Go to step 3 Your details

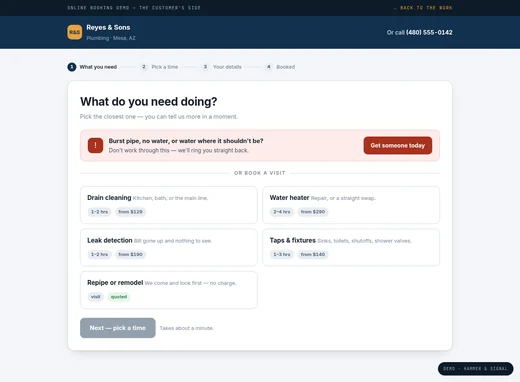(x=222, y=67)
